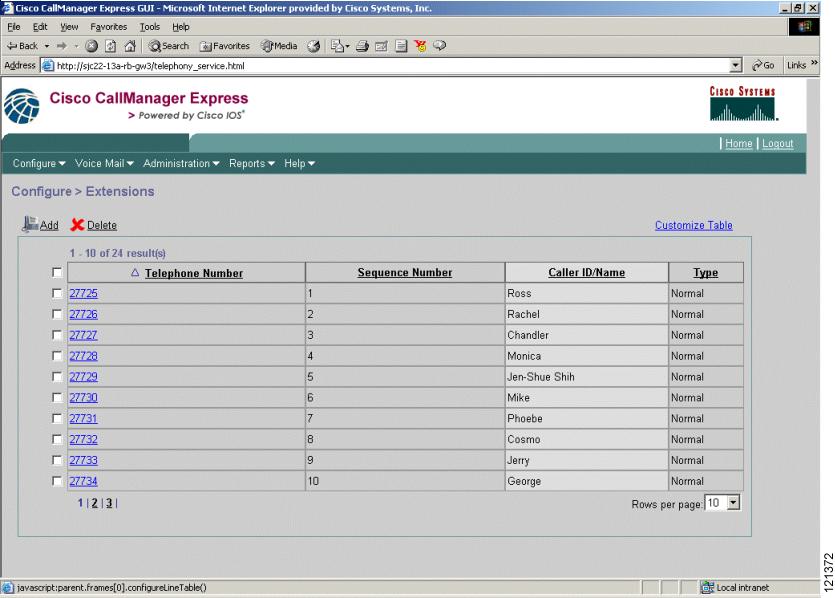
Task: Expand the address bar history dropdown arrow
Action: pyautogui.click(x=735, y=65)
